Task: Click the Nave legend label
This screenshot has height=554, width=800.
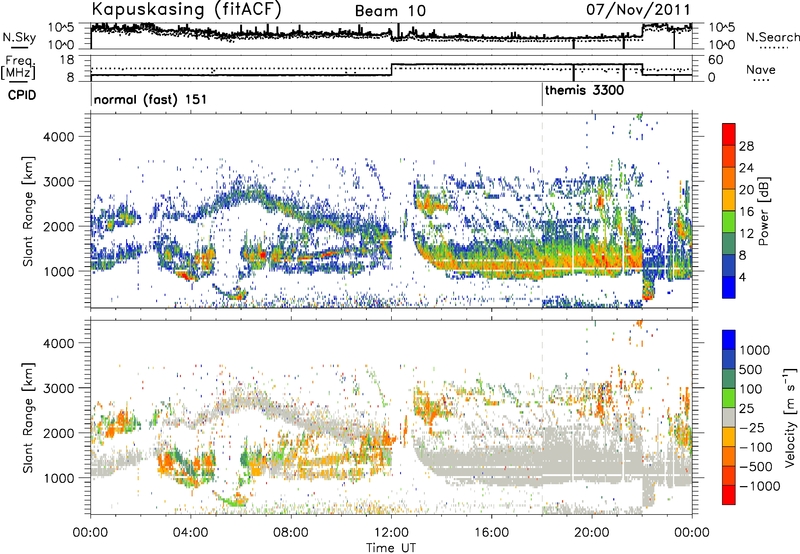Action: point(761,69)
